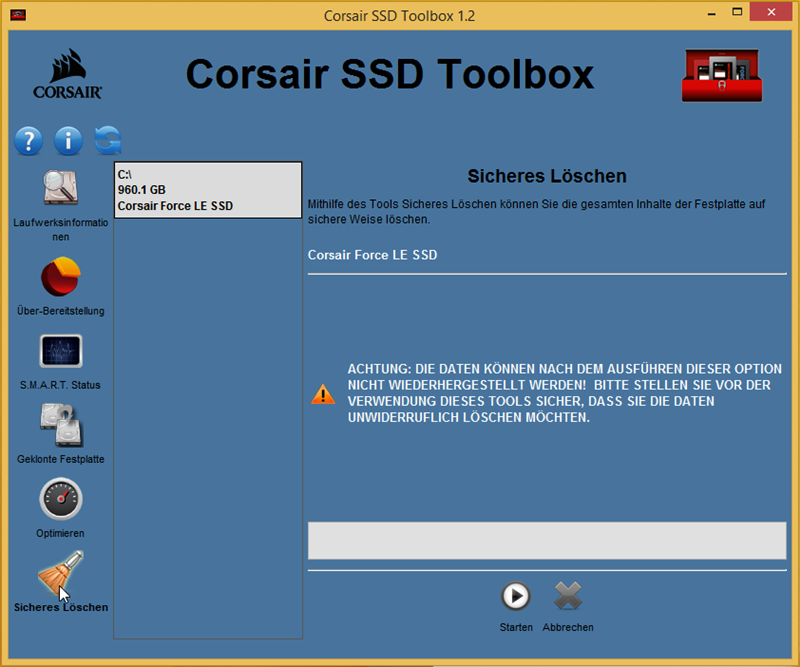The image size is (800, 667).
Task: Open Optimieren gauge icon
Action: pos(61,499)
